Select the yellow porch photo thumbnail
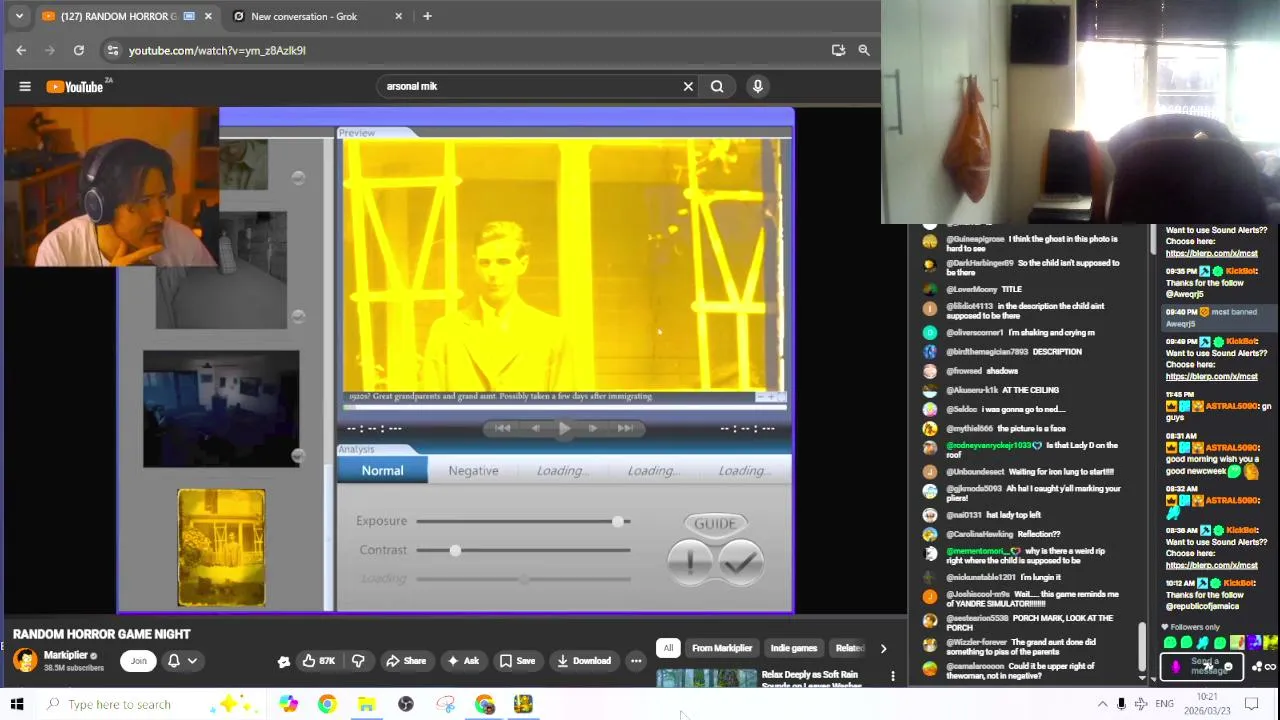Screen dimensions: 1280x720 click(221, 548)
